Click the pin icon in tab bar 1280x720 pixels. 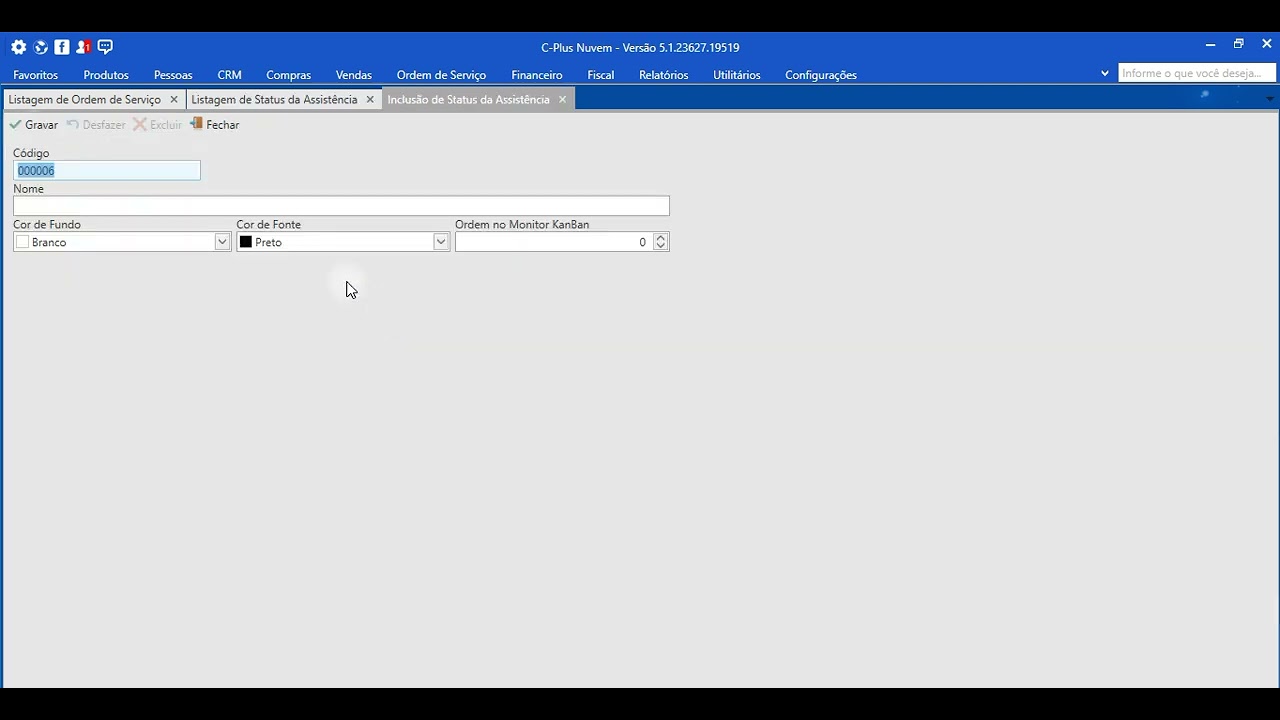pos(1205,96)
